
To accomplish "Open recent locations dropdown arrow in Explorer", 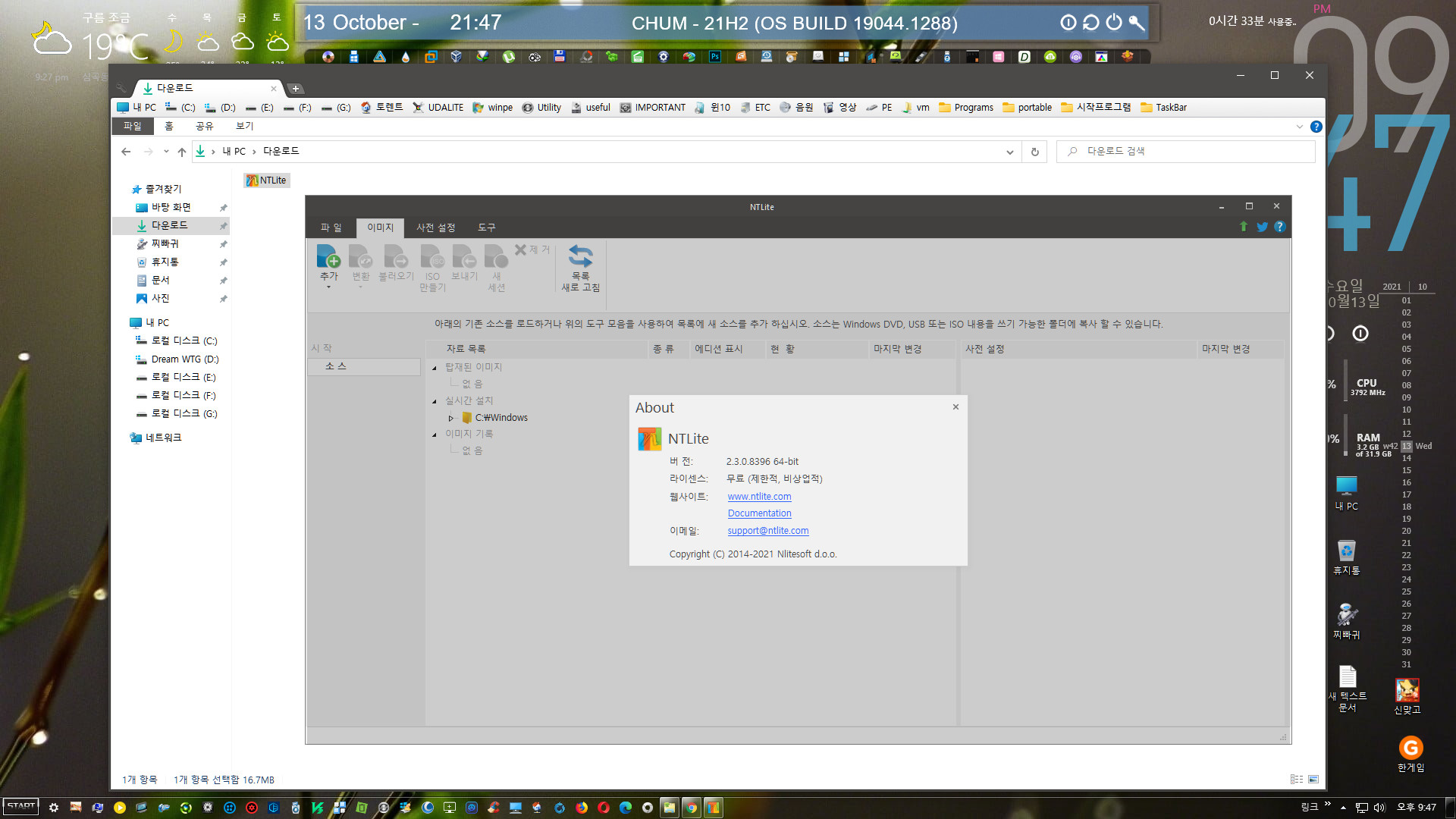I will coord(166,152).
